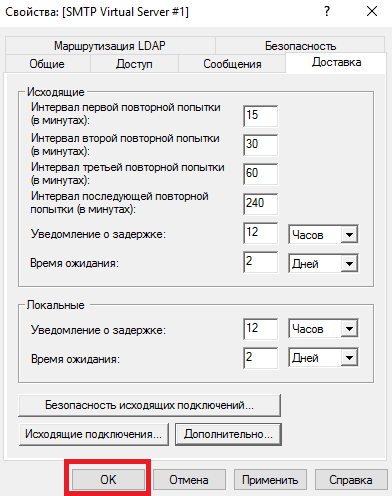Click the third retry interval field showing 60
This screenshot has width=392, height=496.
pos(260,174)
